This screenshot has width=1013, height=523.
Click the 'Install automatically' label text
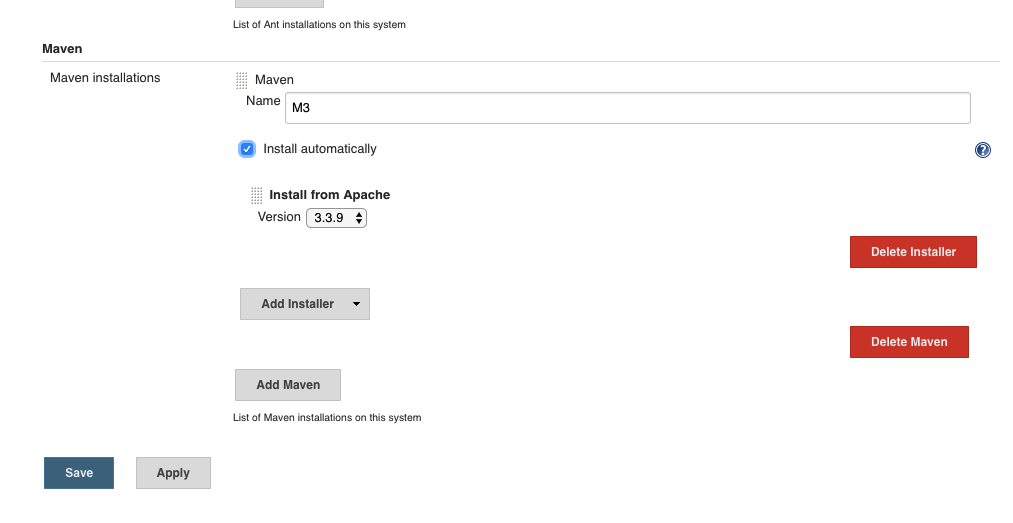tap(320, 149)
